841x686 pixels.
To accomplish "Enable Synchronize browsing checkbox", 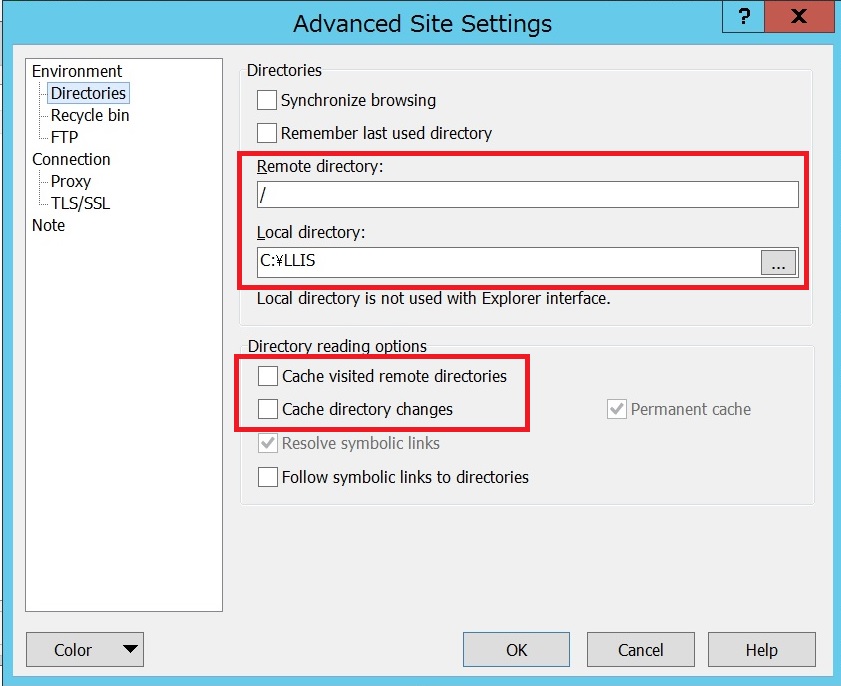I will [x=267, y=100].
